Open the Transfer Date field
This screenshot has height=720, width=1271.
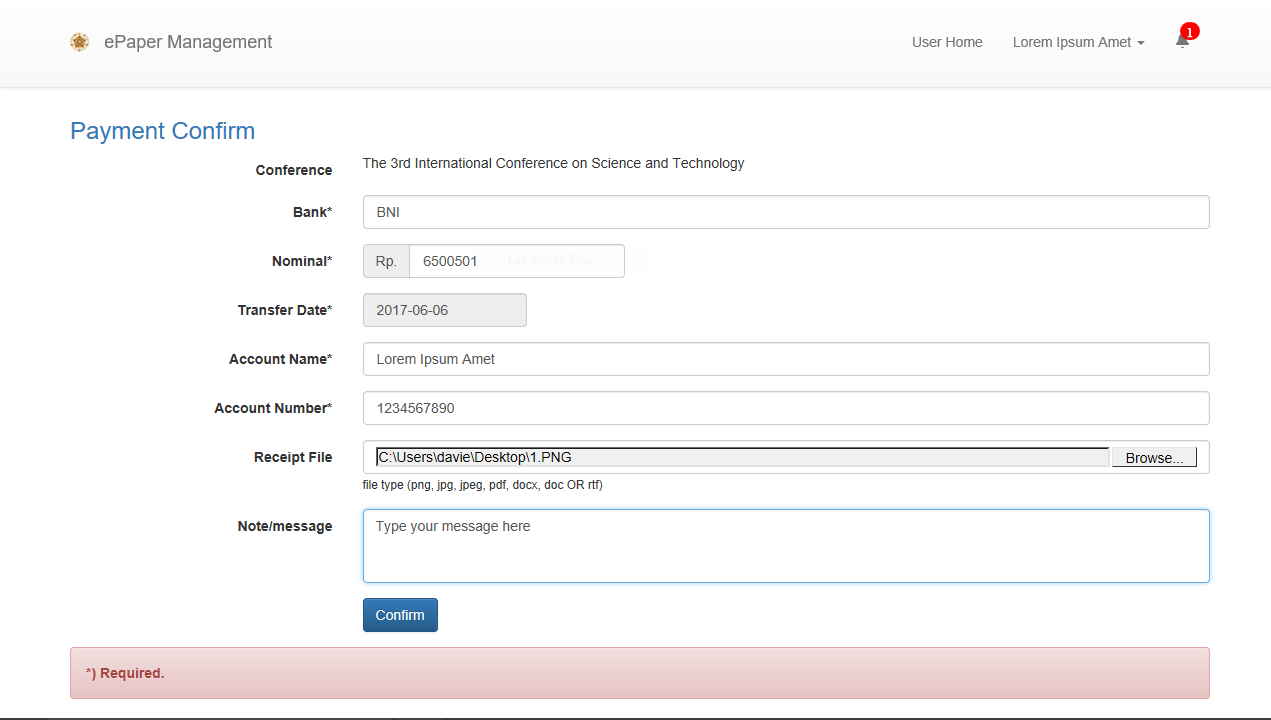444,310
